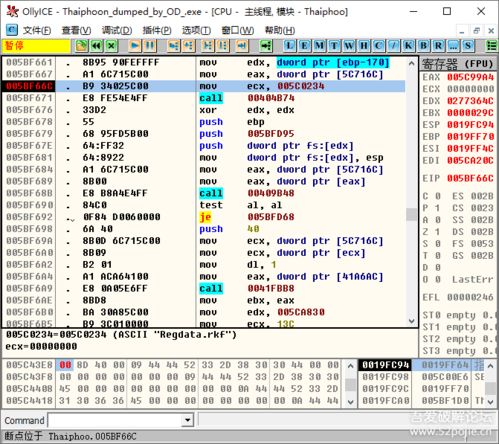Select the je 005BFD68 instruction
Viewport: 499px width, 444px height.
click(247, 217)
